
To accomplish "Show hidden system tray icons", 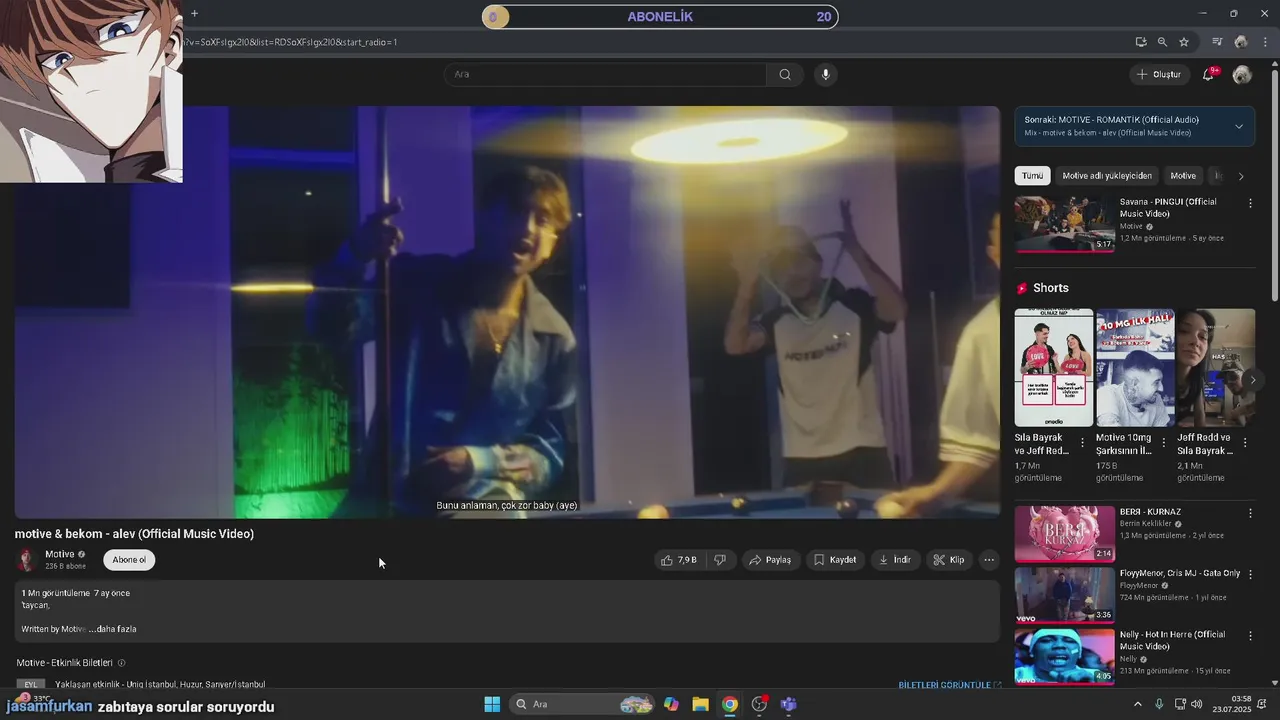I will (x=1137, y=704).
